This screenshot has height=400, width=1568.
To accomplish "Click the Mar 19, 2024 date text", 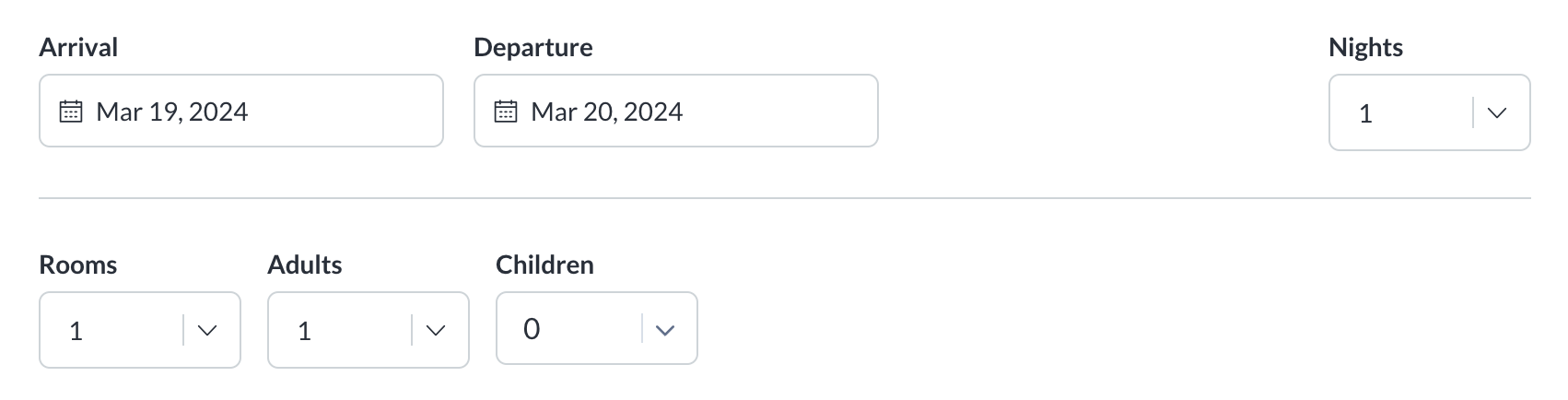I will pyautogui.click(x=172, y=112).
